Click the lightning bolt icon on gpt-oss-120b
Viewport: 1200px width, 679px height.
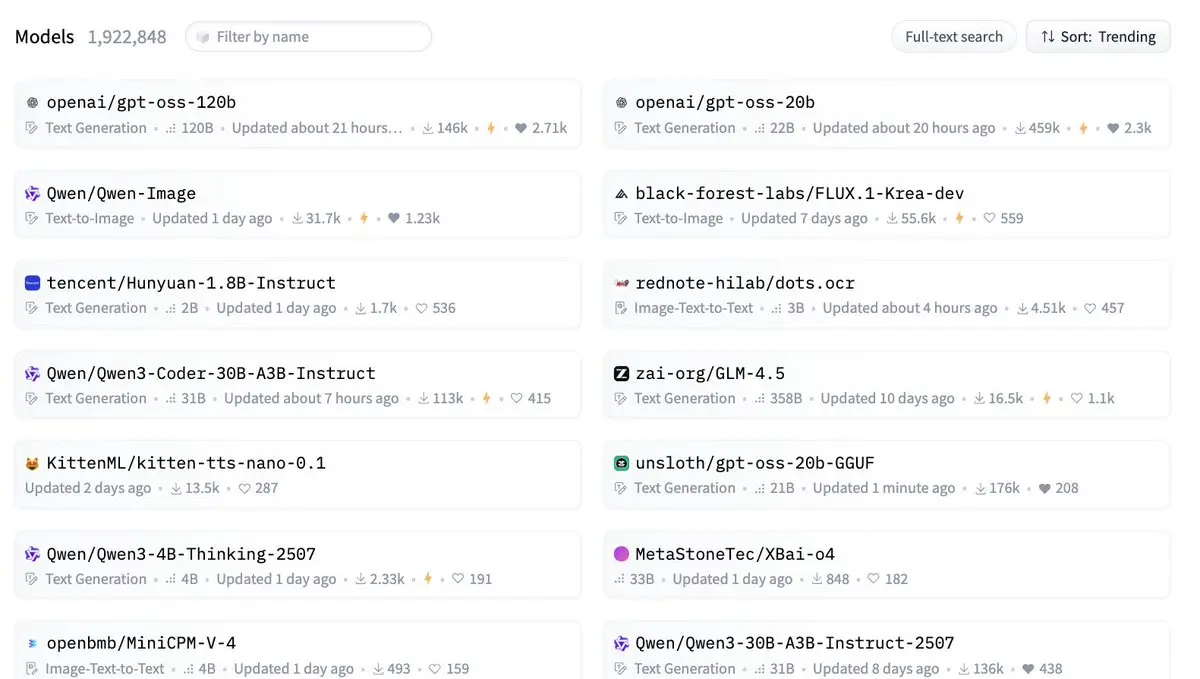click(x=491, y=128)
